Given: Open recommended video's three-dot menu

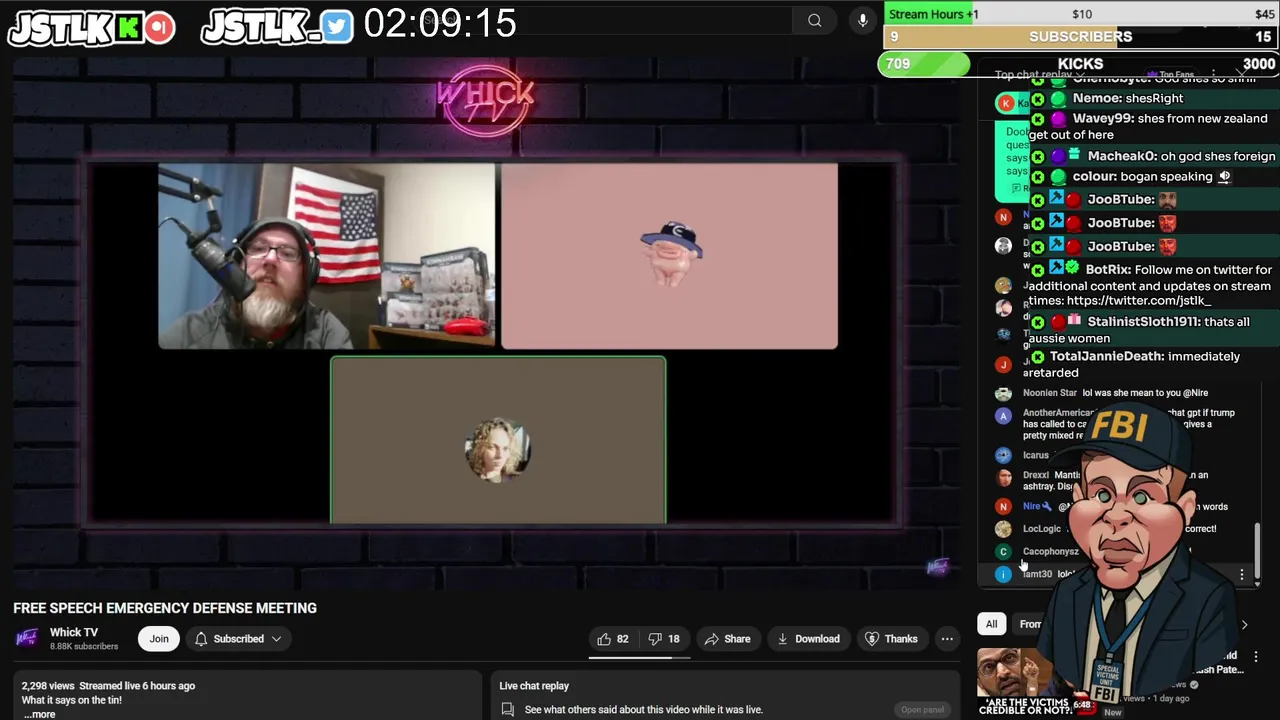Looking at the screenshot, I should coord(1256,657).
